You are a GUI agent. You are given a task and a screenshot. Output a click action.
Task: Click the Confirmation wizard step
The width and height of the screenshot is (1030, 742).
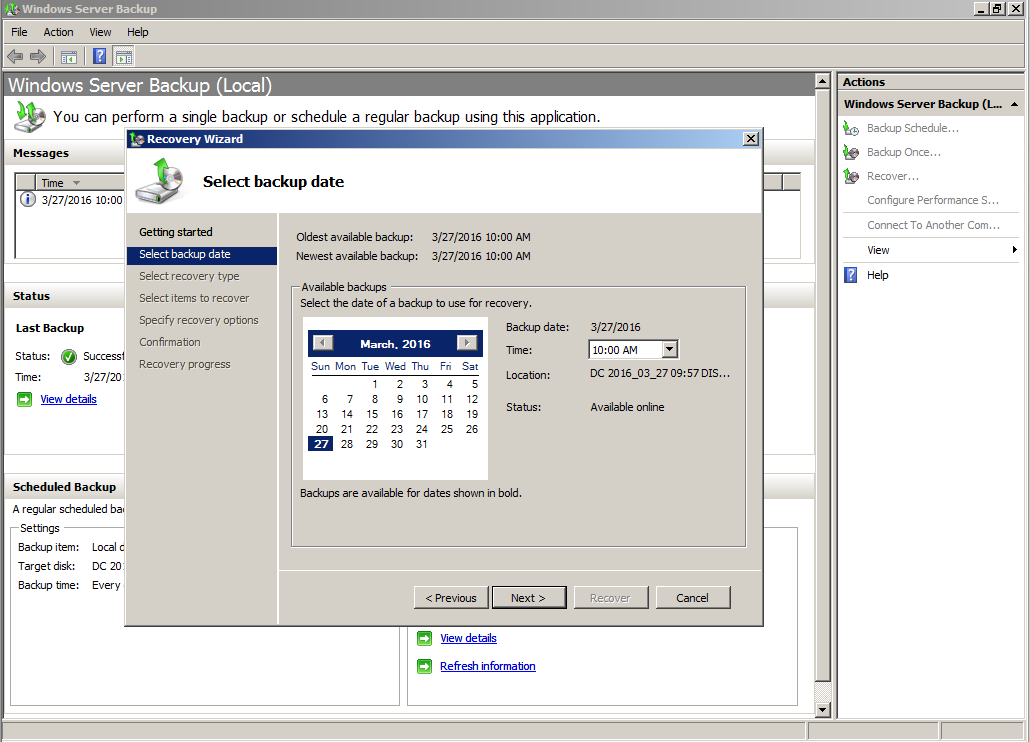[x=169, y=342]
